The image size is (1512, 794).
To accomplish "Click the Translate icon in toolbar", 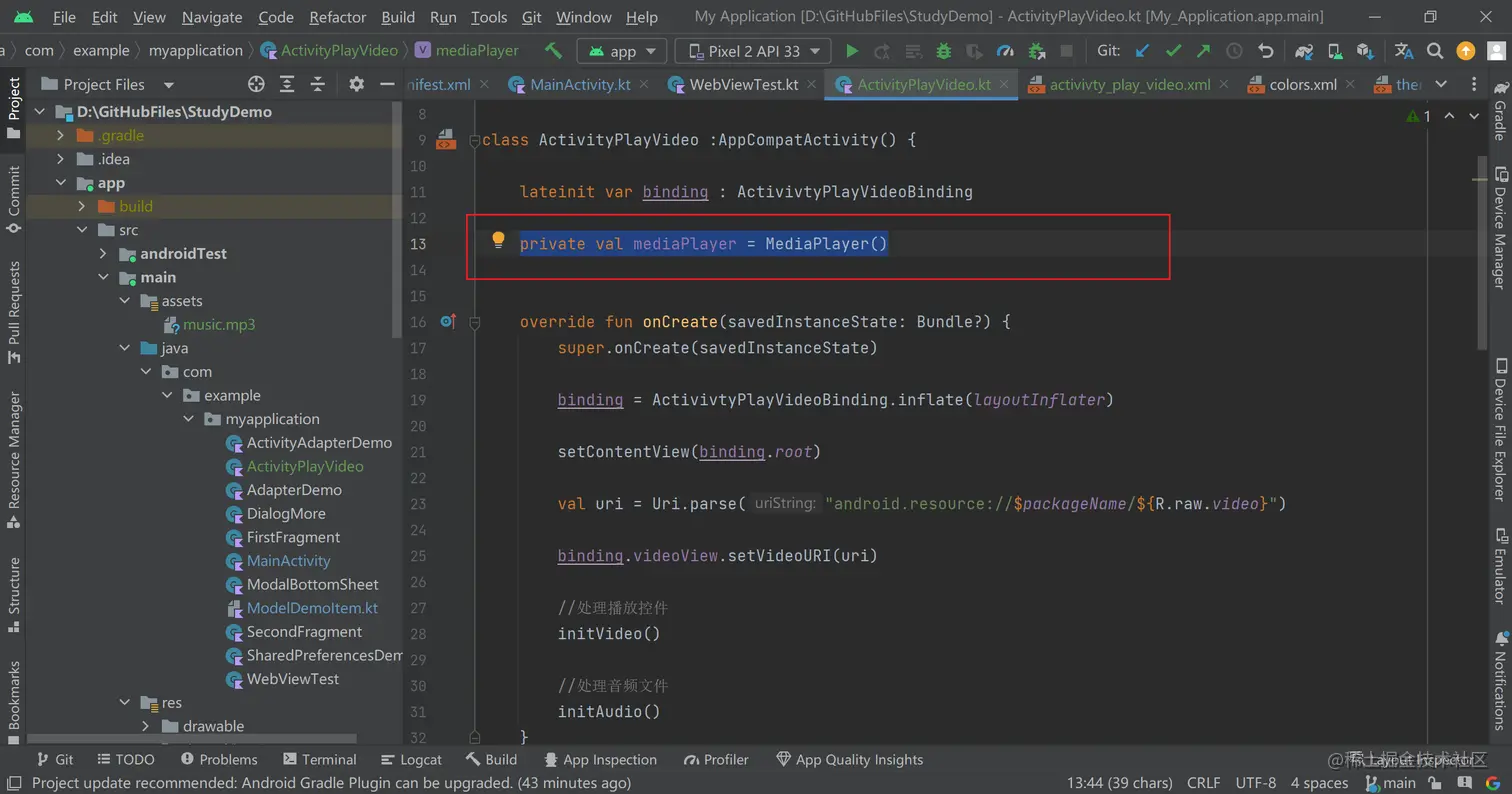I will click(x=1404, y=51).
